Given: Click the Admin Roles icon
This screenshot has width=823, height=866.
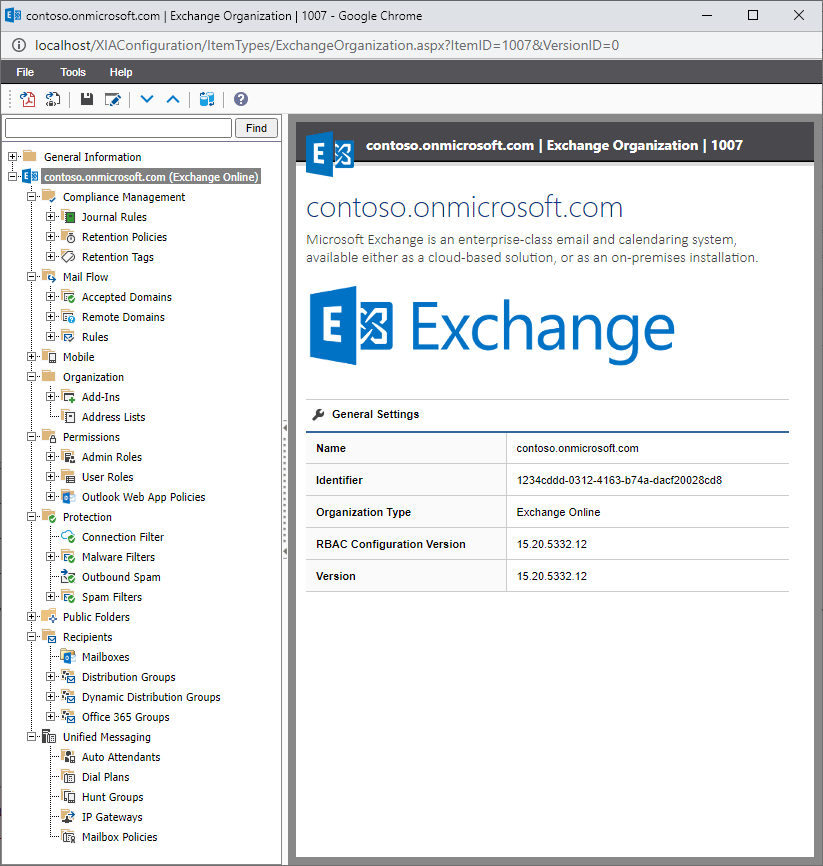Looking at the screenshot, I should (x=68, y=457).
